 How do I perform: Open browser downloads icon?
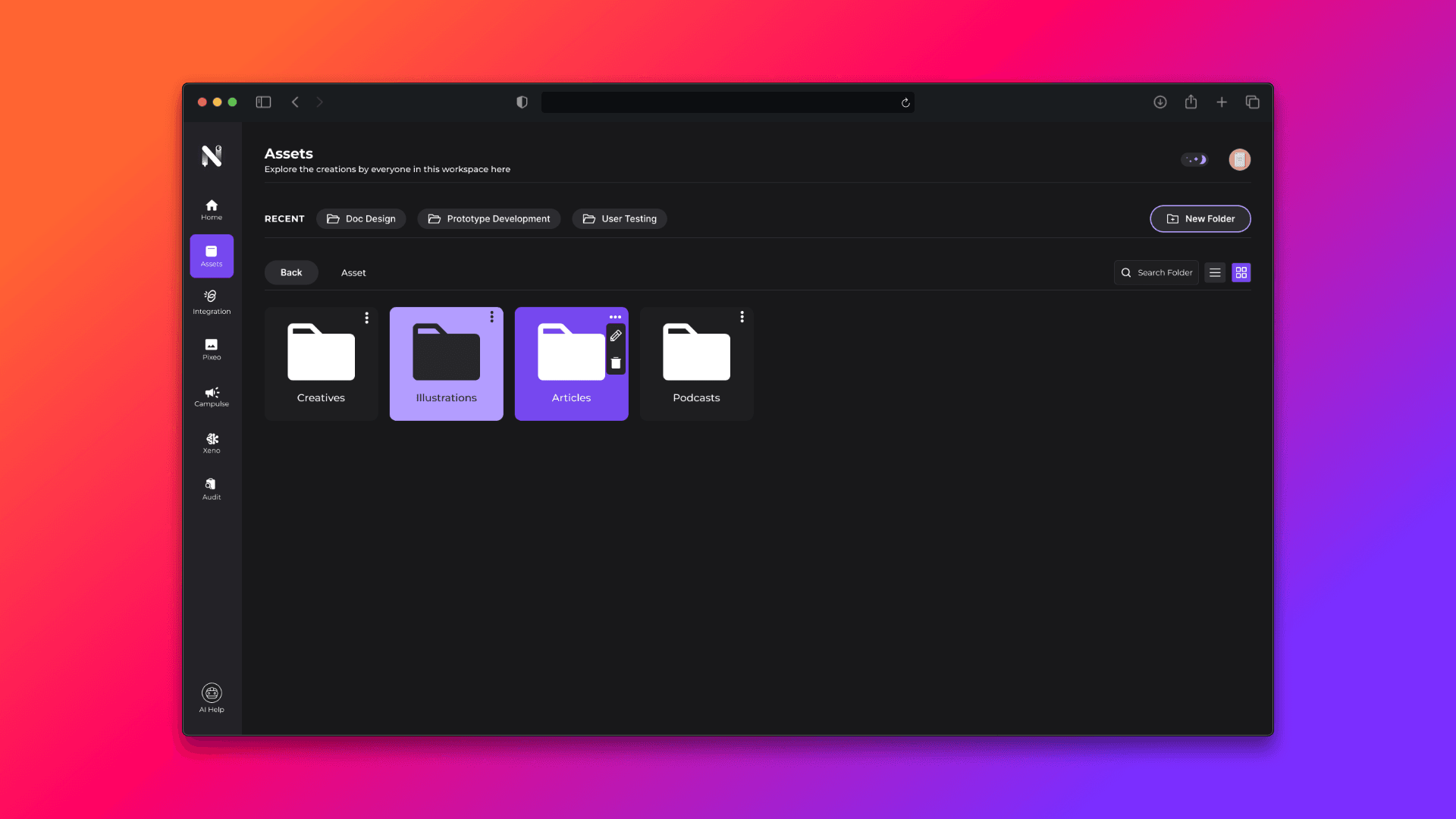point(1159,102)
